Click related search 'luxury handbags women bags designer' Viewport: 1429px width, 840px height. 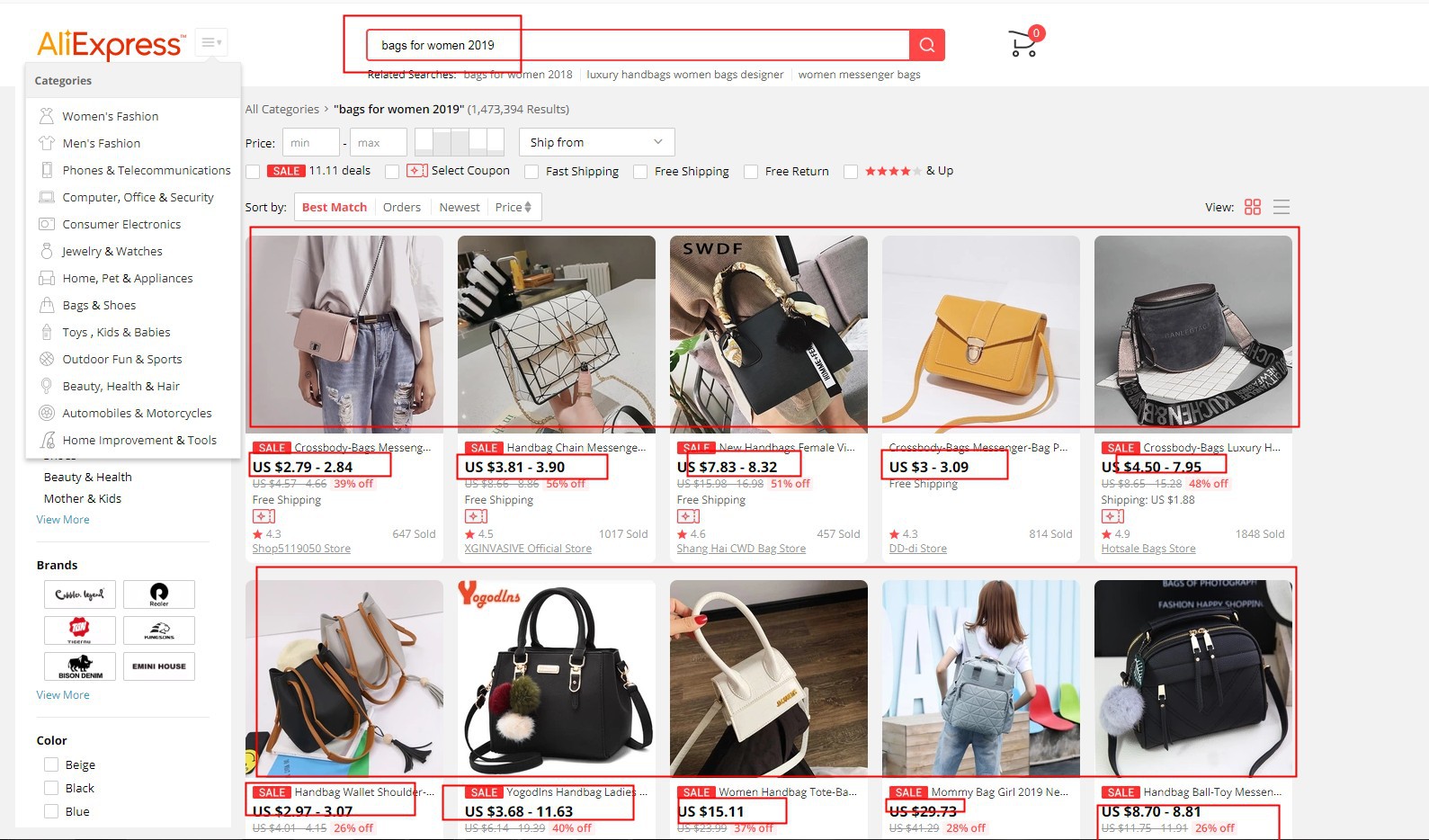685,75
